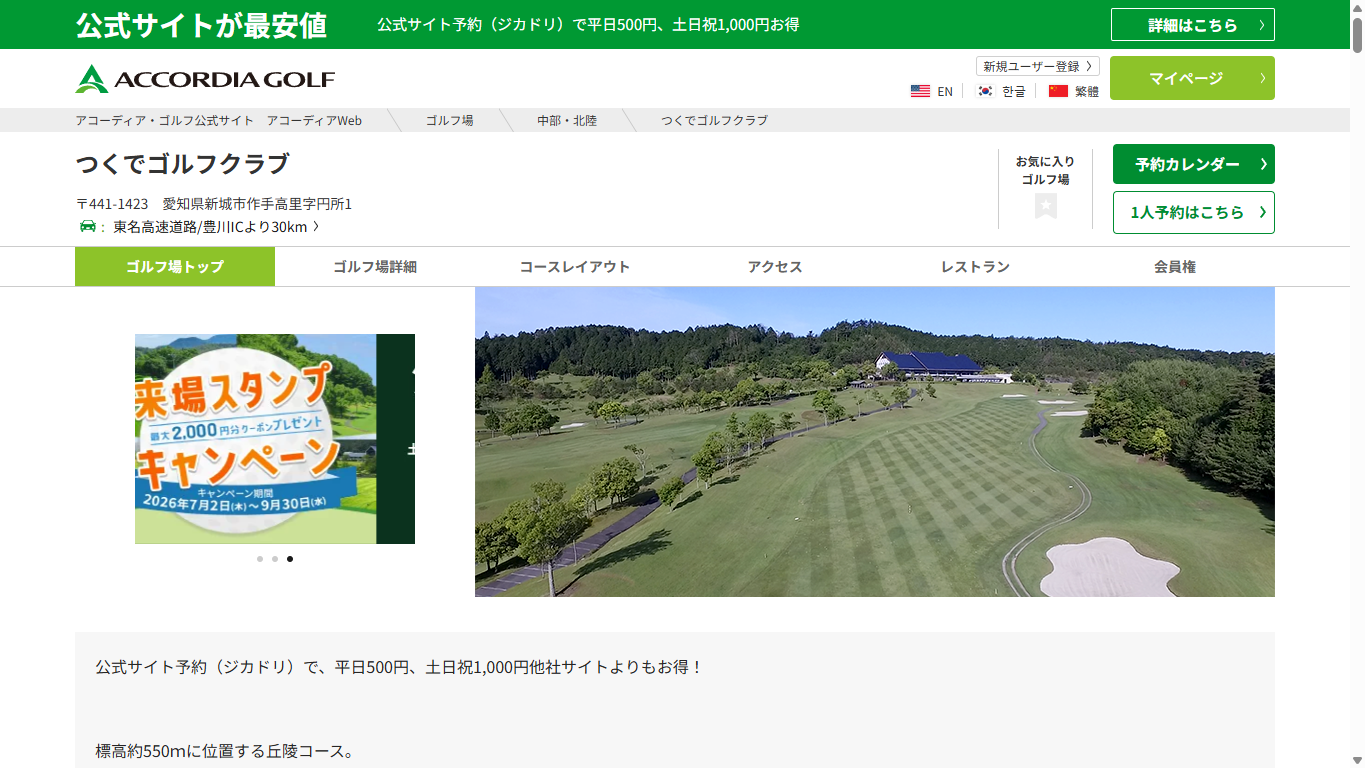Select the first carousel dot

[260, 559]
